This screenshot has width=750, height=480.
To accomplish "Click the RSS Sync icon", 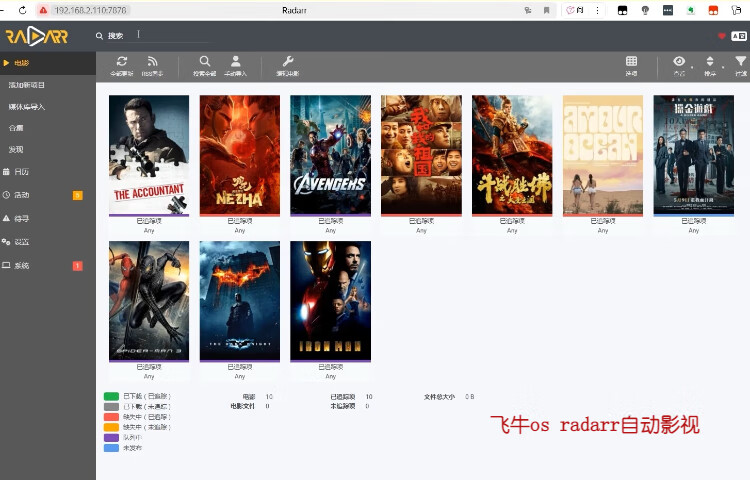I will tap(150, 62).
